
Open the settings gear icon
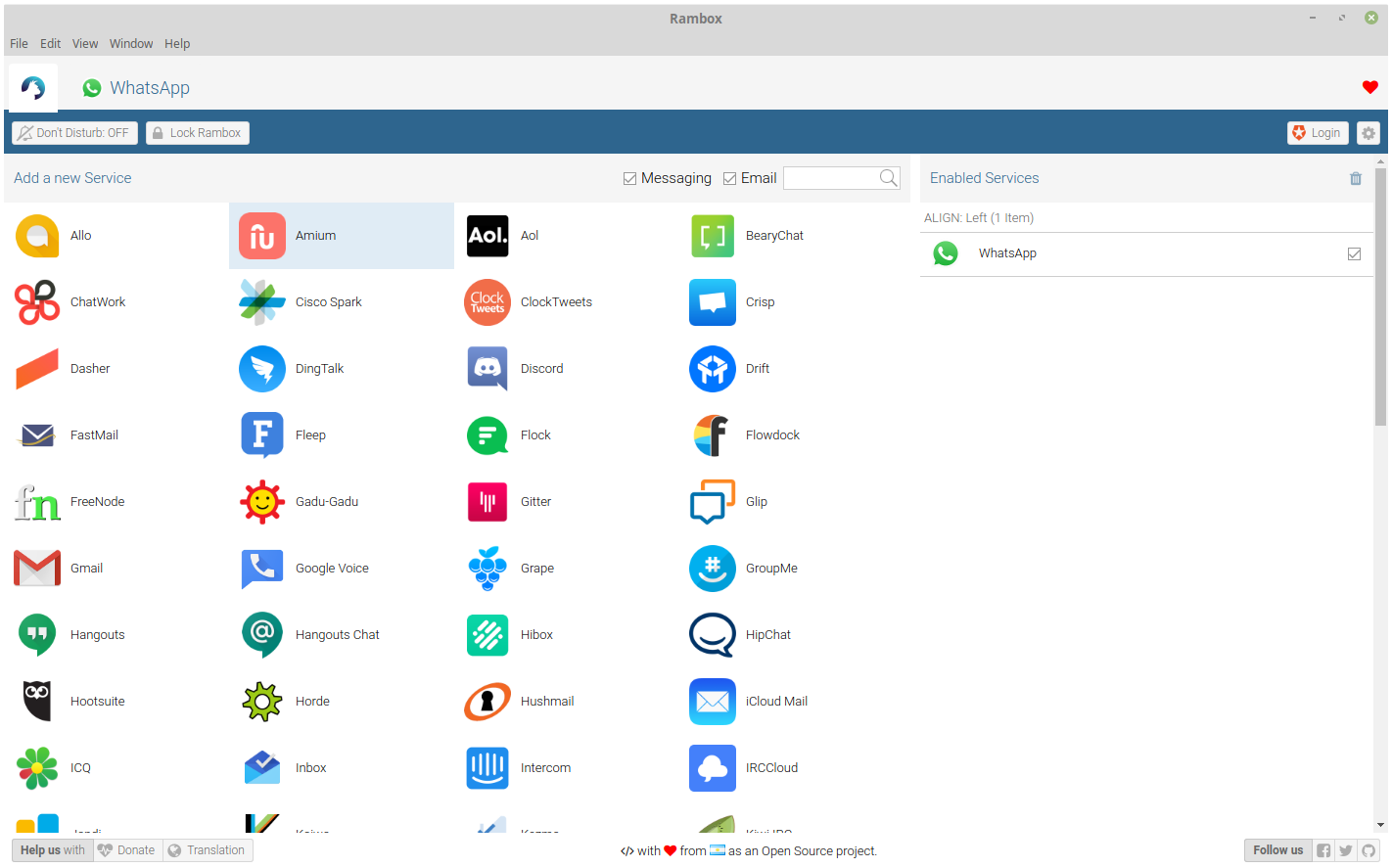(1369, 133)
